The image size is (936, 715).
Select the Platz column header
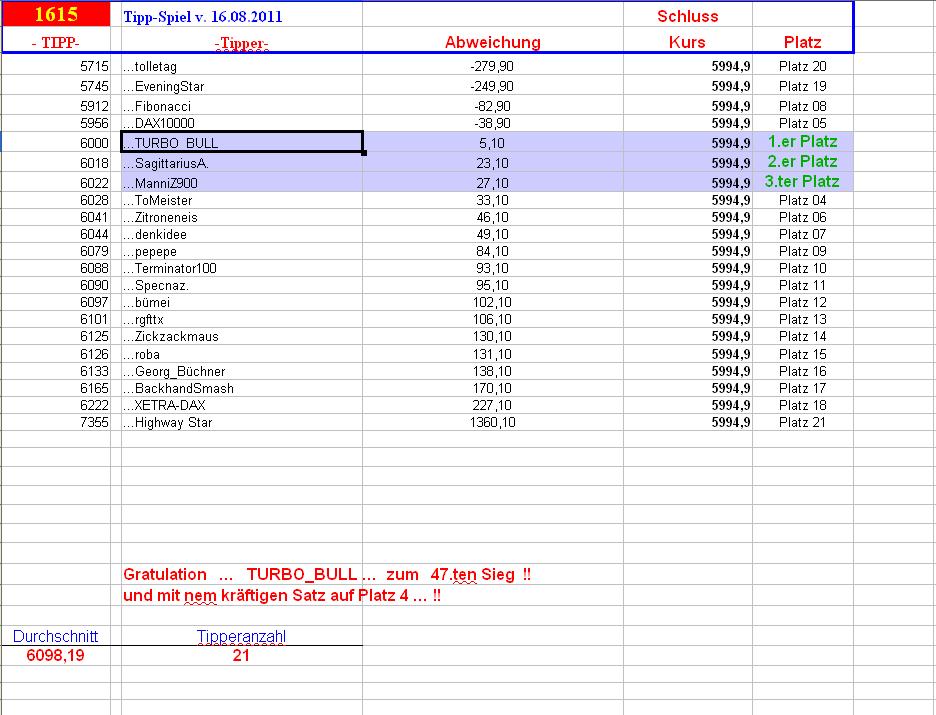tap(802, 42)
